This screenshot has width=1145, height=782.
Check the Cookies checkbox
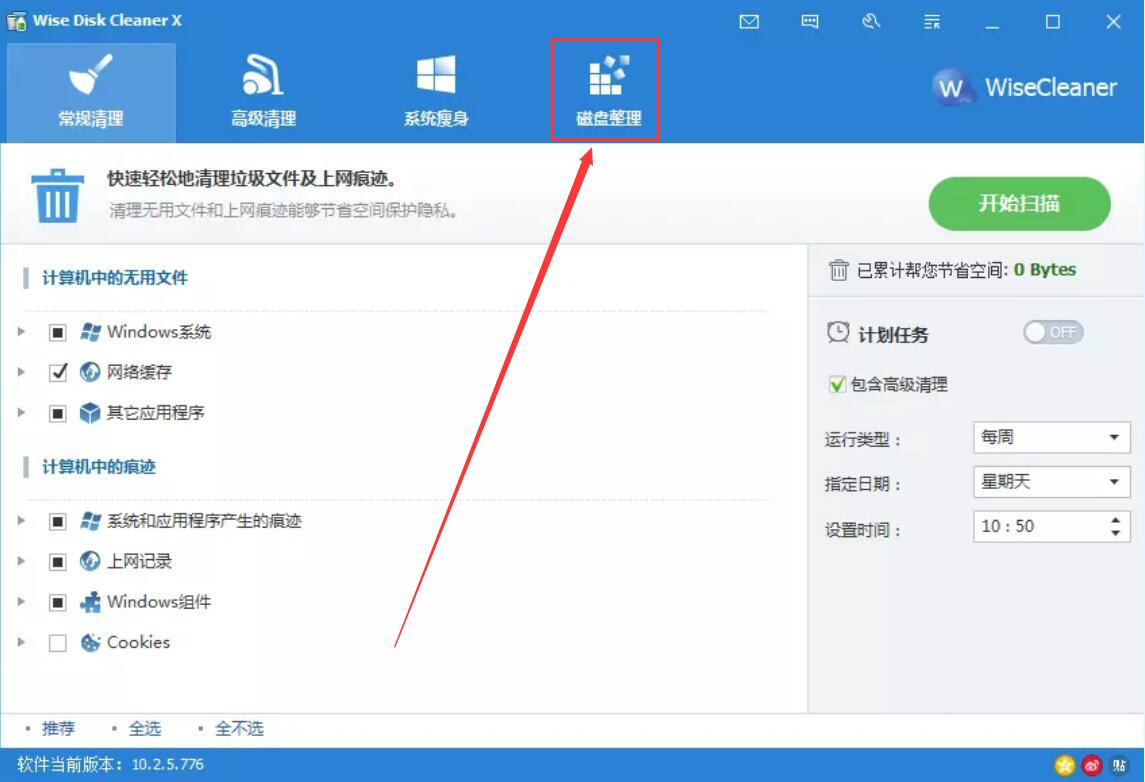[x=58, y=643]
